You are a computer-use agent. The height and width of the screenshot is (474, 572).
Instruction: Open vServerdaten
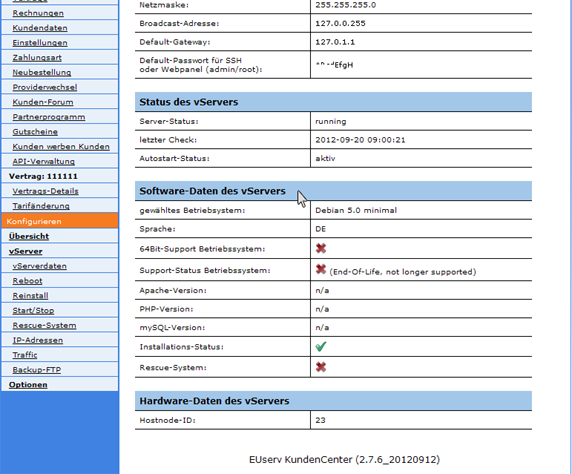[x=39, y=266]
